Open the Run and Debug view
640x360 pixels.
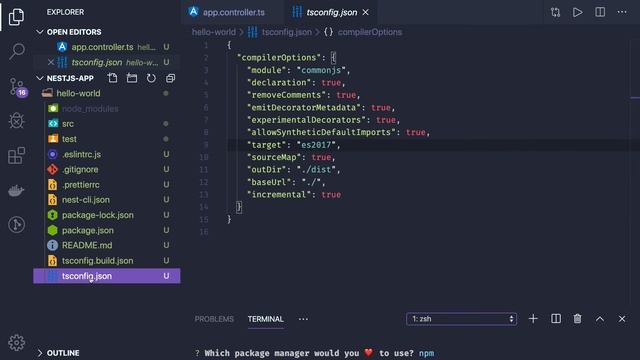[x=16, y=121]
